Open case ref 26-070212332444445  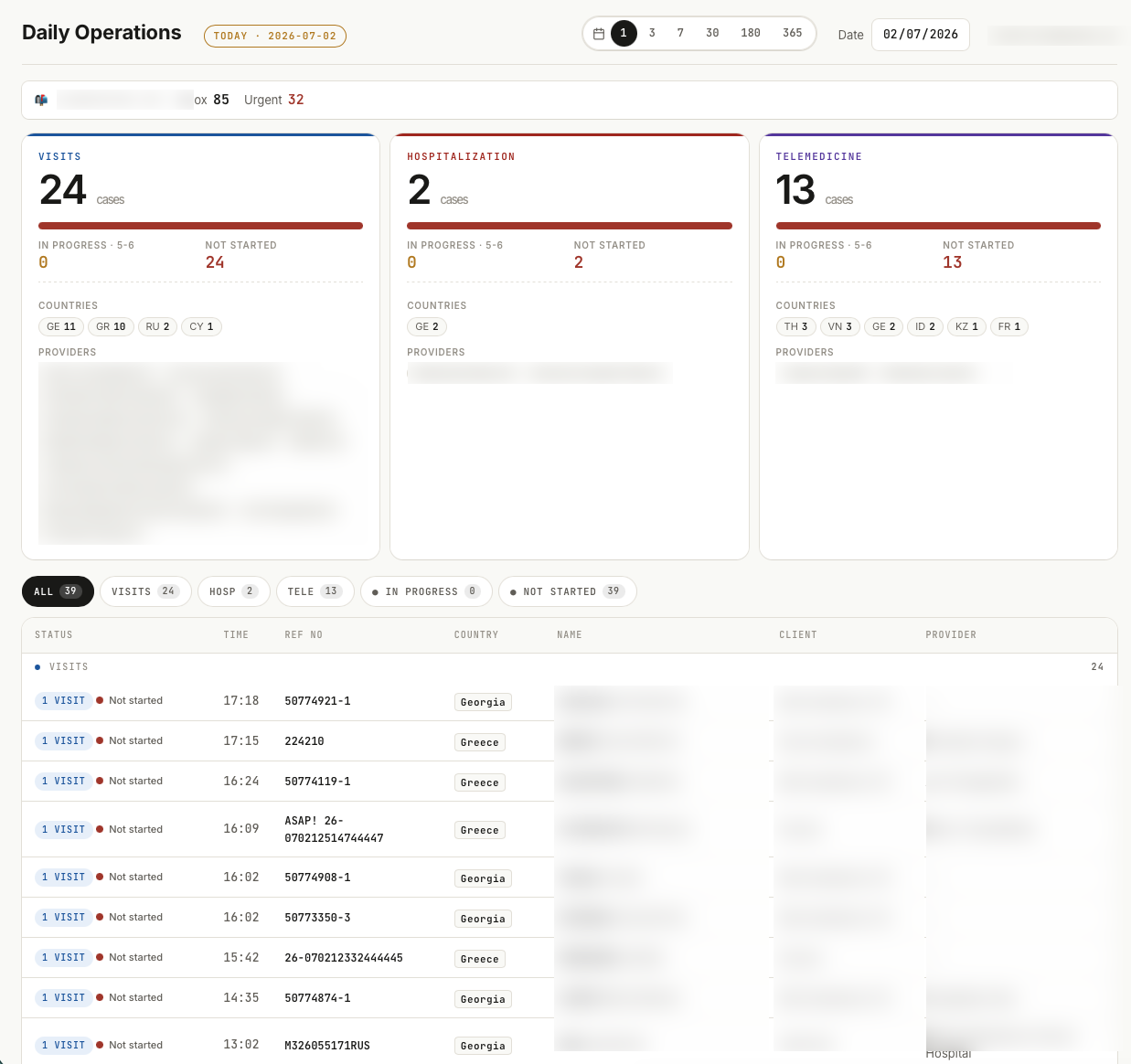tap(344, 958)
